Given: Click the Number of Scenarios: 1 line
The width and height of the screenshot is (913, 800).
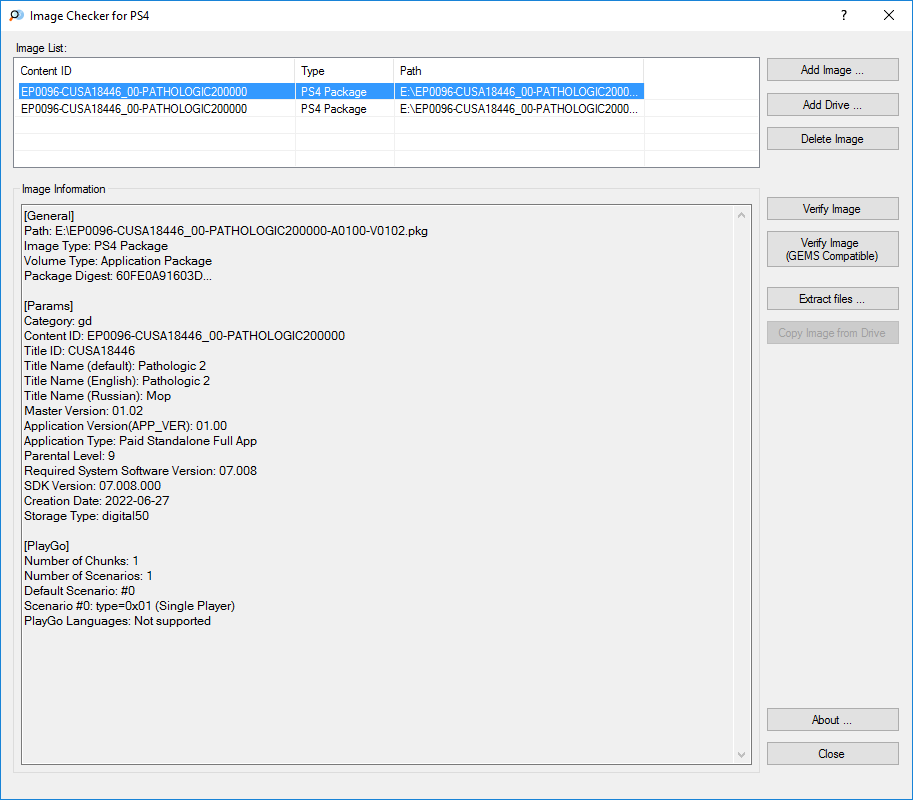Looking at the screenshot, I should point(88,576).
